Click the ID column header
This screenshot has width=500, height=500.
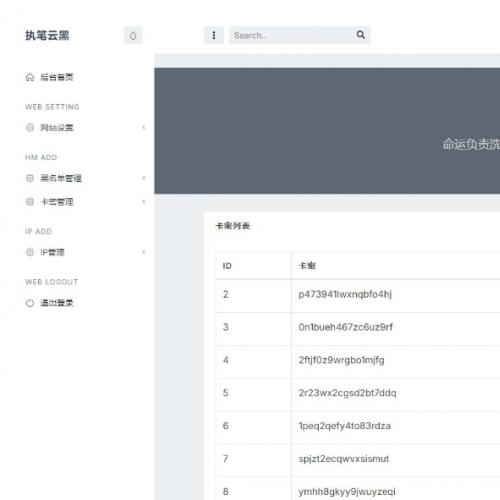pyautogui.click(x=227, y=266)
